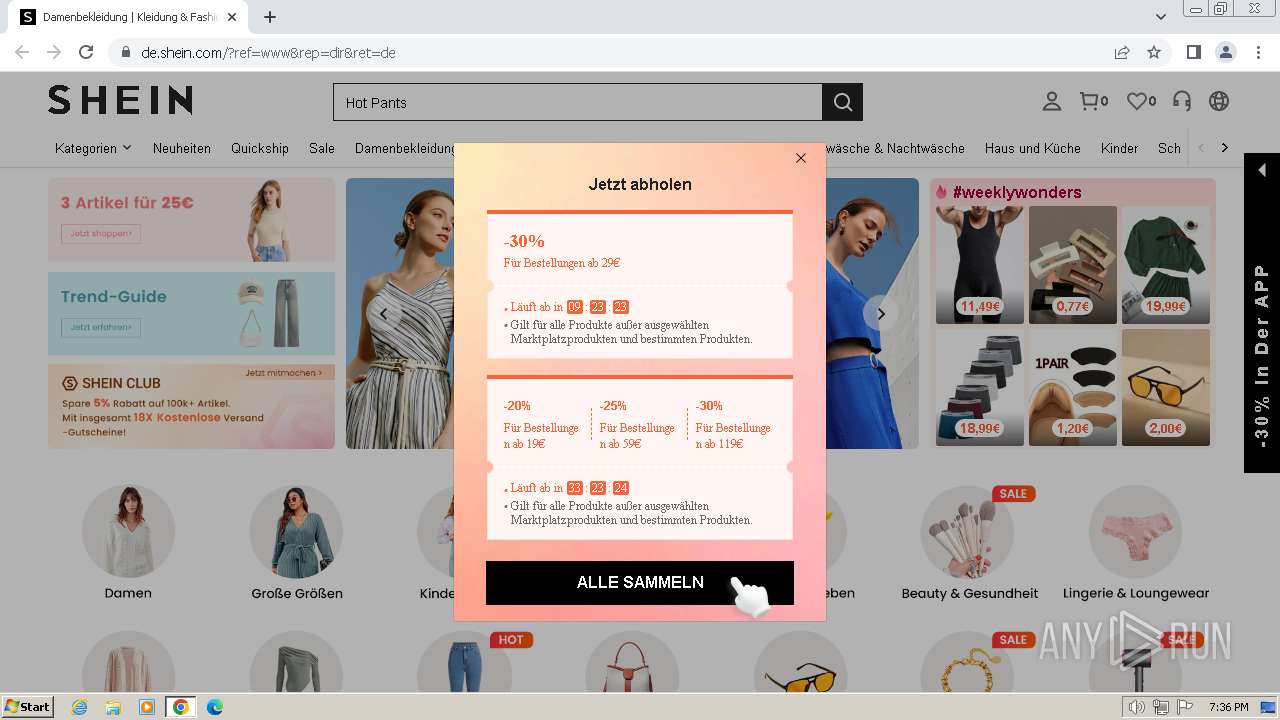Image resolution: width=1280 pixels, height=720 pixels.
Task: Open the Damen category circle
Action: click(x=128, y=532)
